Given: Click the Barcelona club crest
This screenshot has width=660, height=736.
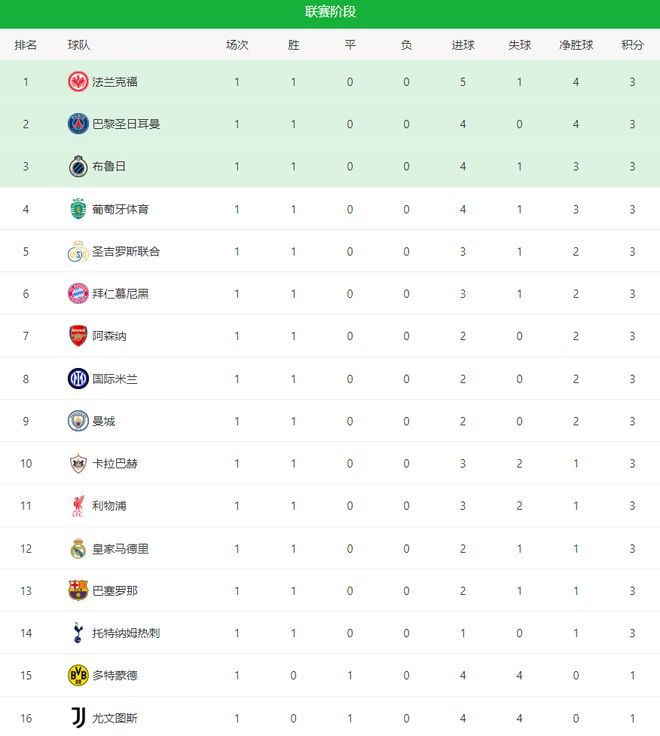Looking at the screenshot, I should coord(78,591).
